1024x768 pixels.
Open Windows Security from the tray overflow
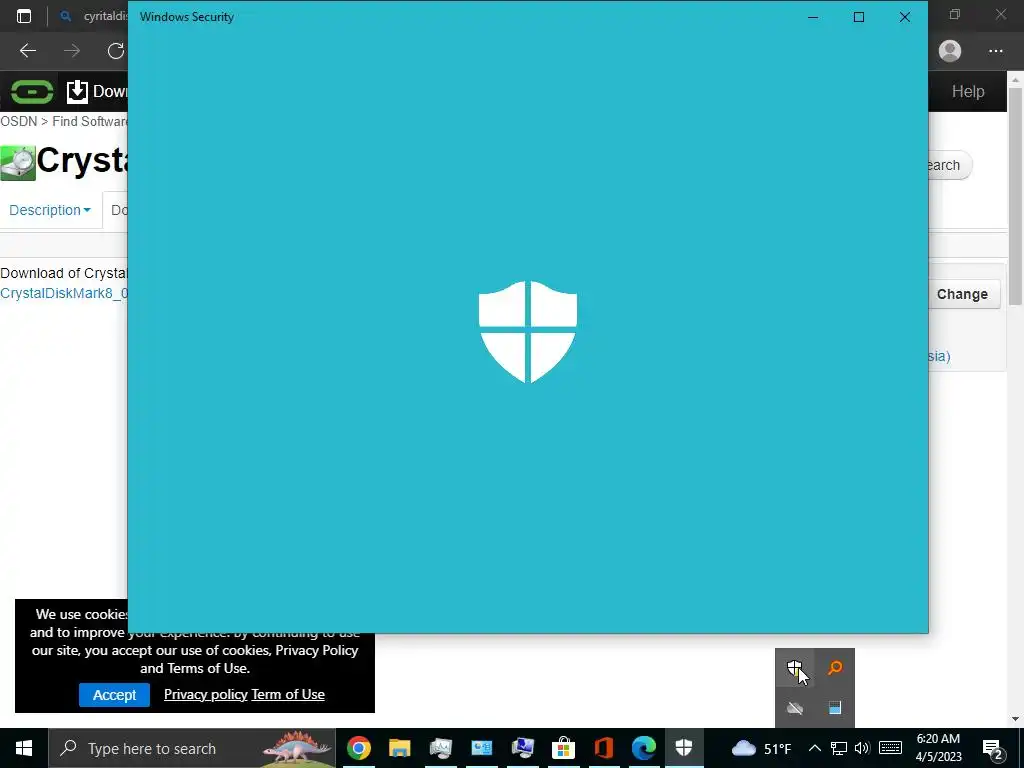794,667
